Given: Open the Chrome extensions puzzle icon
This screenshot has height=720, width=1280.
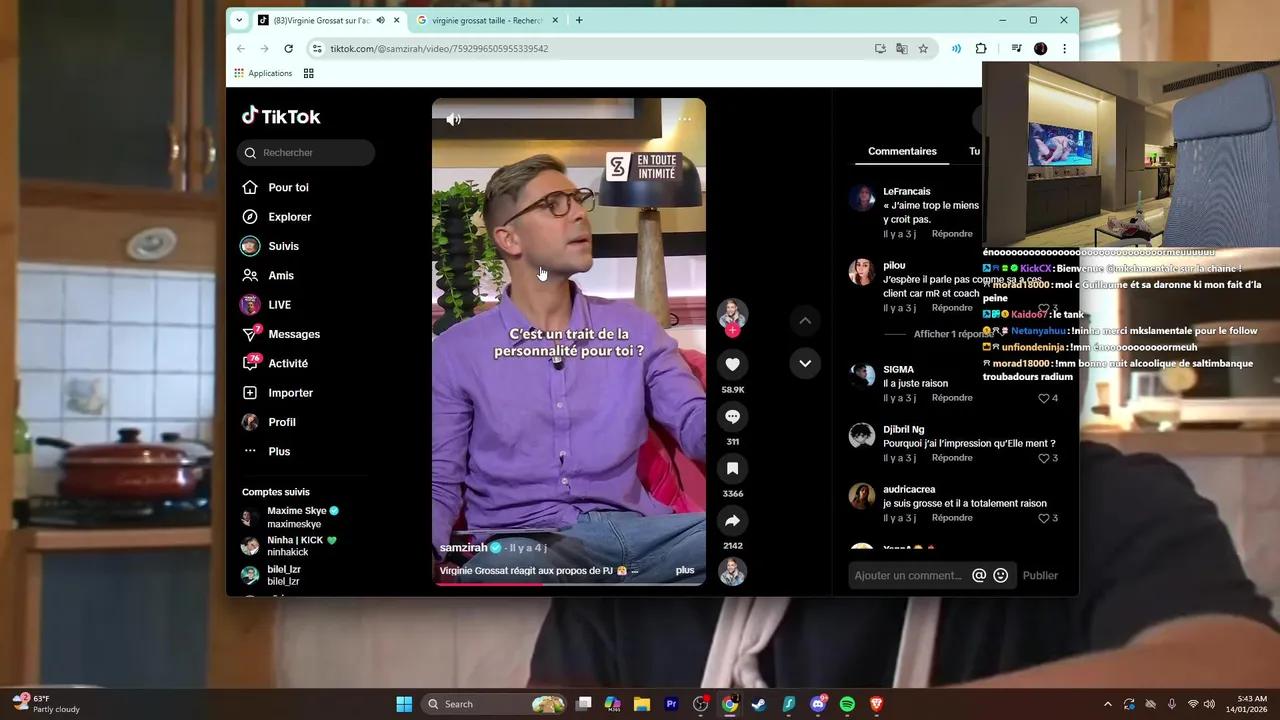Looking at the screenshot, I should click(x=981, y=48).
